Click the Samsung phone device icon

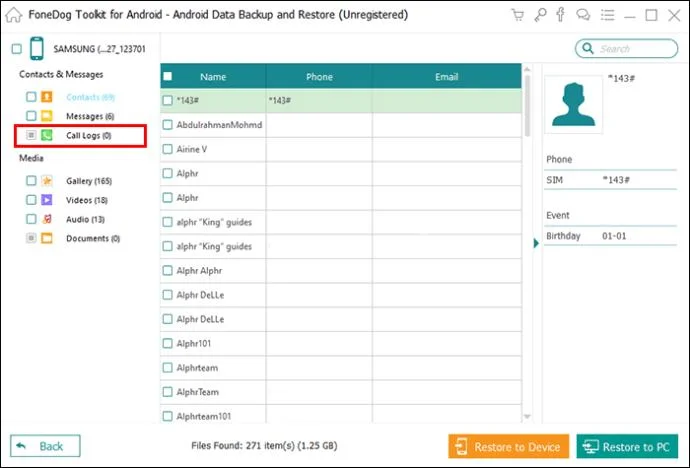tap(37, 48)
